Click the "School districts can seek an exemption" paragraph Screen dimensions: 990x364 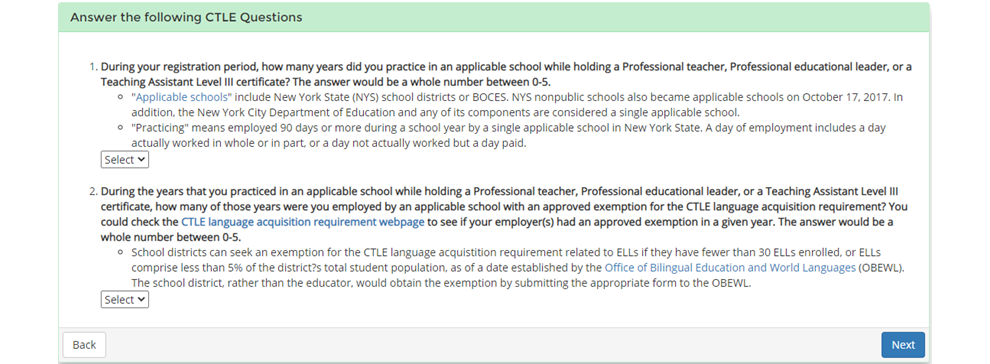pos(518,267)
